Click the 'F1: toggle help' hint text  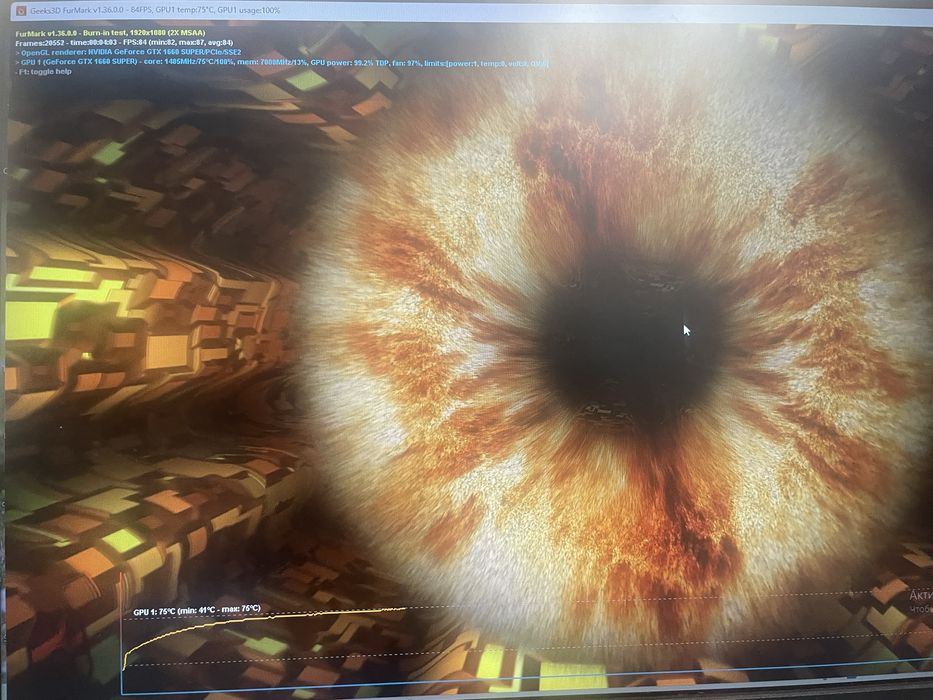point(43,71)
